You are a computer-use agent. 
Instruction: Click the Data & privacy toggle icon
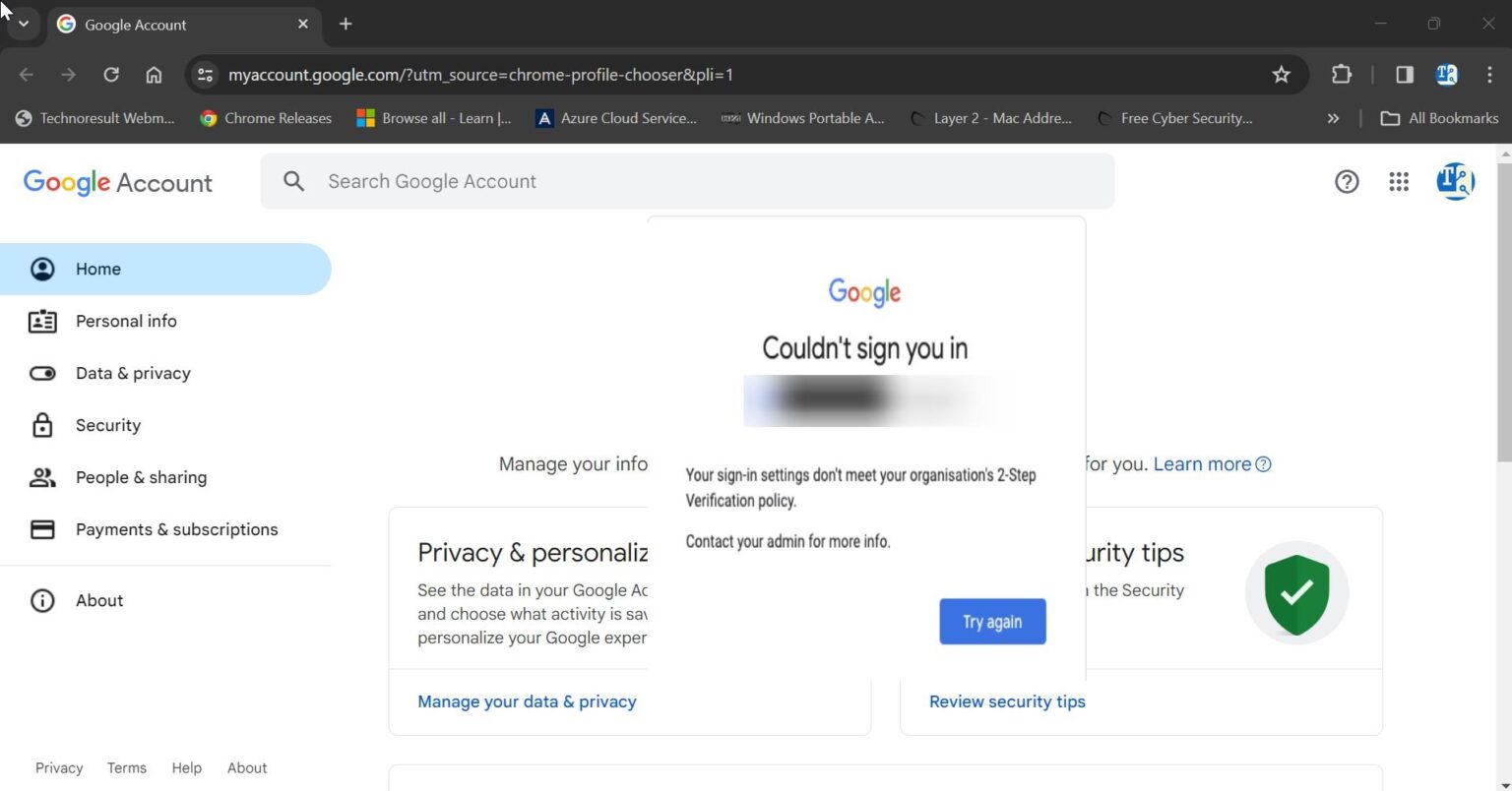[x=42, y=373]
